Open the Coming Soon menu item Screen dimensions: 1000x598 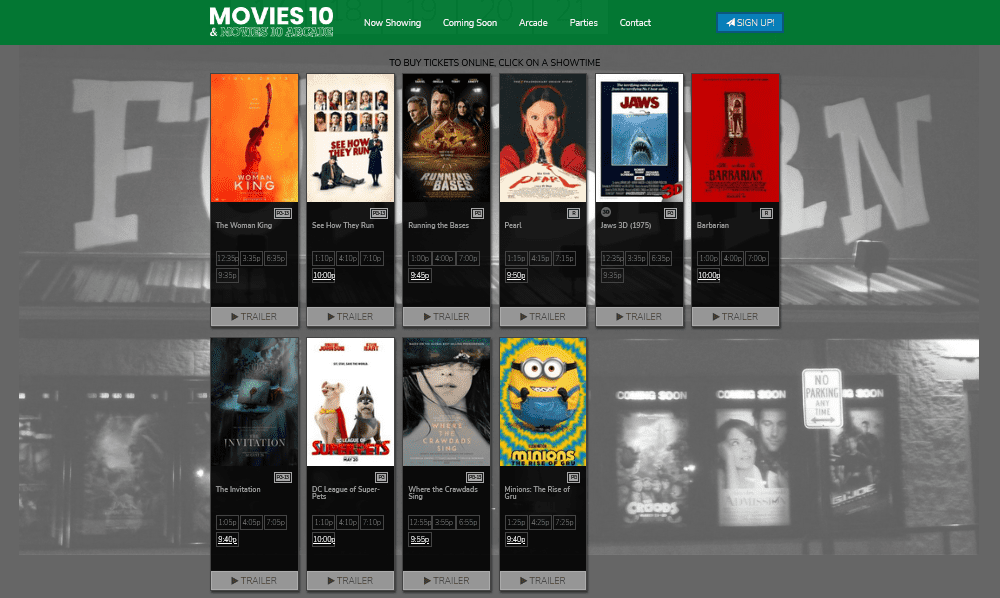click(469, 23)
